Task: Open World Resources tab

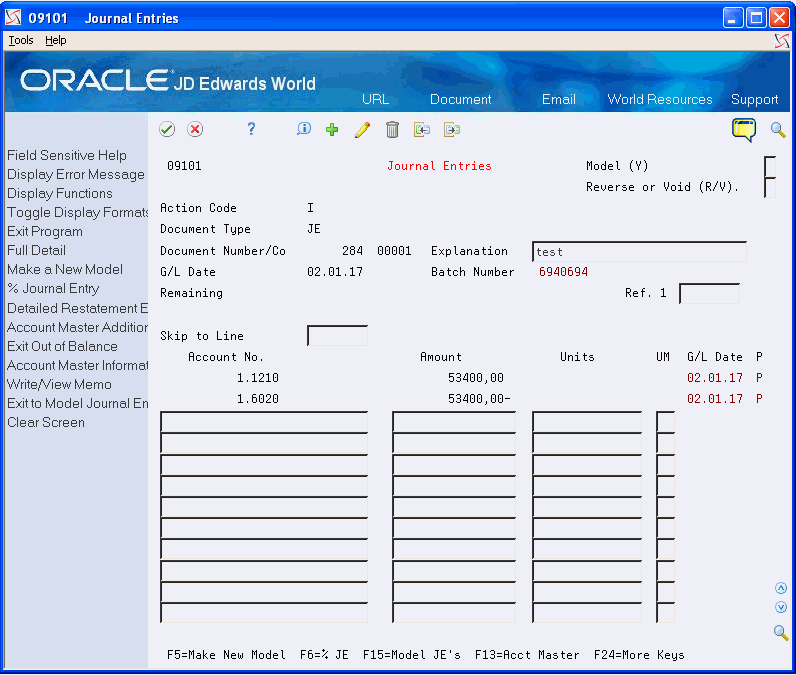Action: [x=660, y=99]
